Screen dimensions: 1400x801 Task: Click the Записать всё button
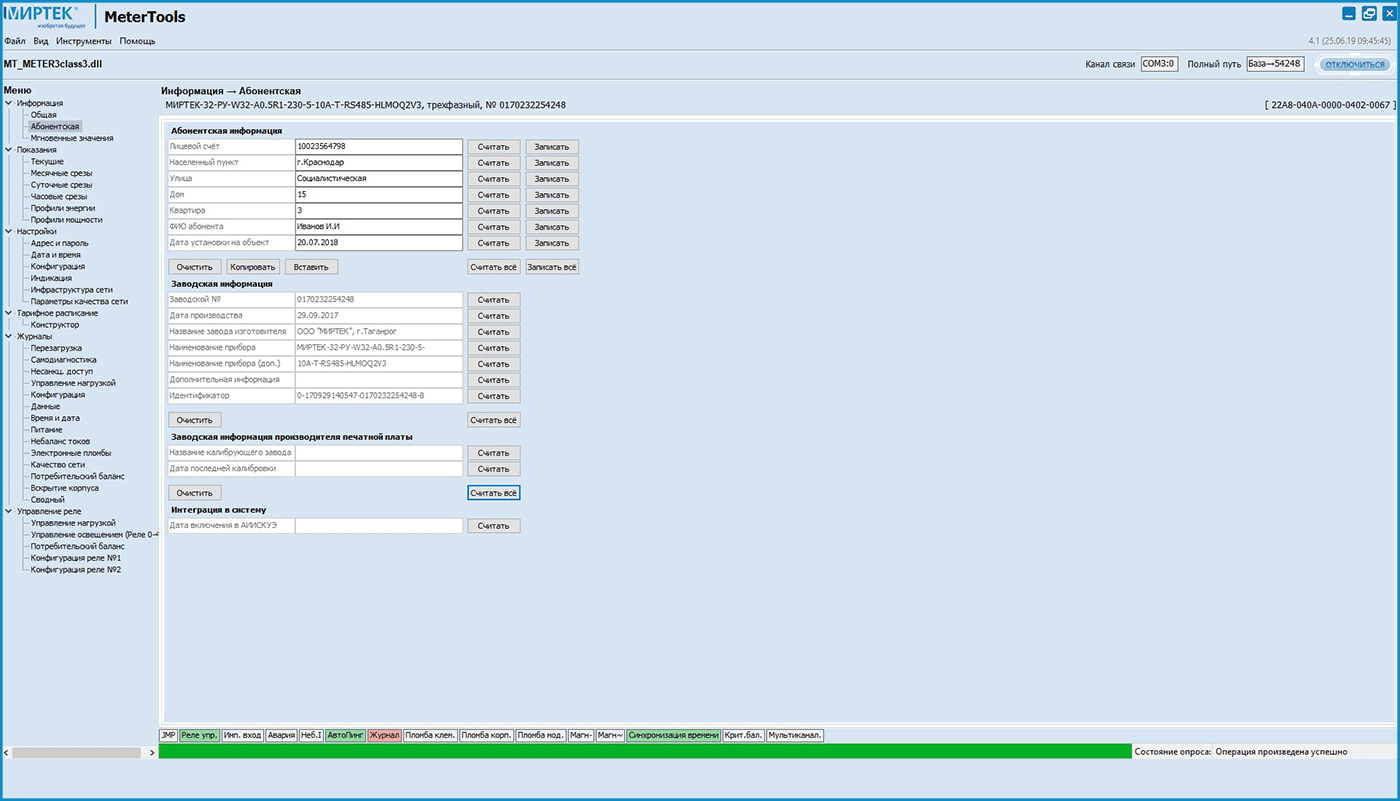pyautogui.click(x=552, y=267)
